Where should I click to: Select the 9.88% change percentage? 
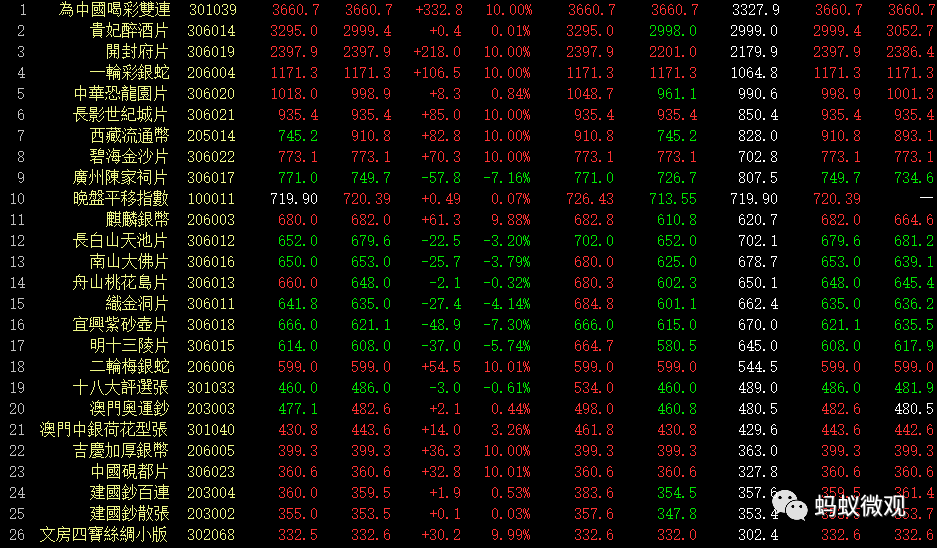(x=510, y=220)
